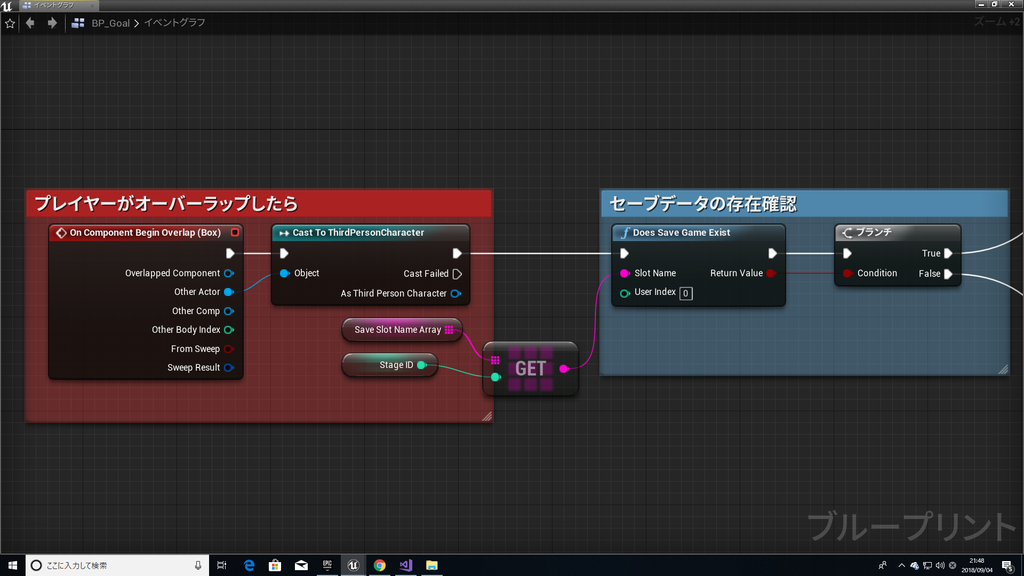Click As Third Person Character output pin
This screenshot has width=1024, height=576.
click(456, 293)
